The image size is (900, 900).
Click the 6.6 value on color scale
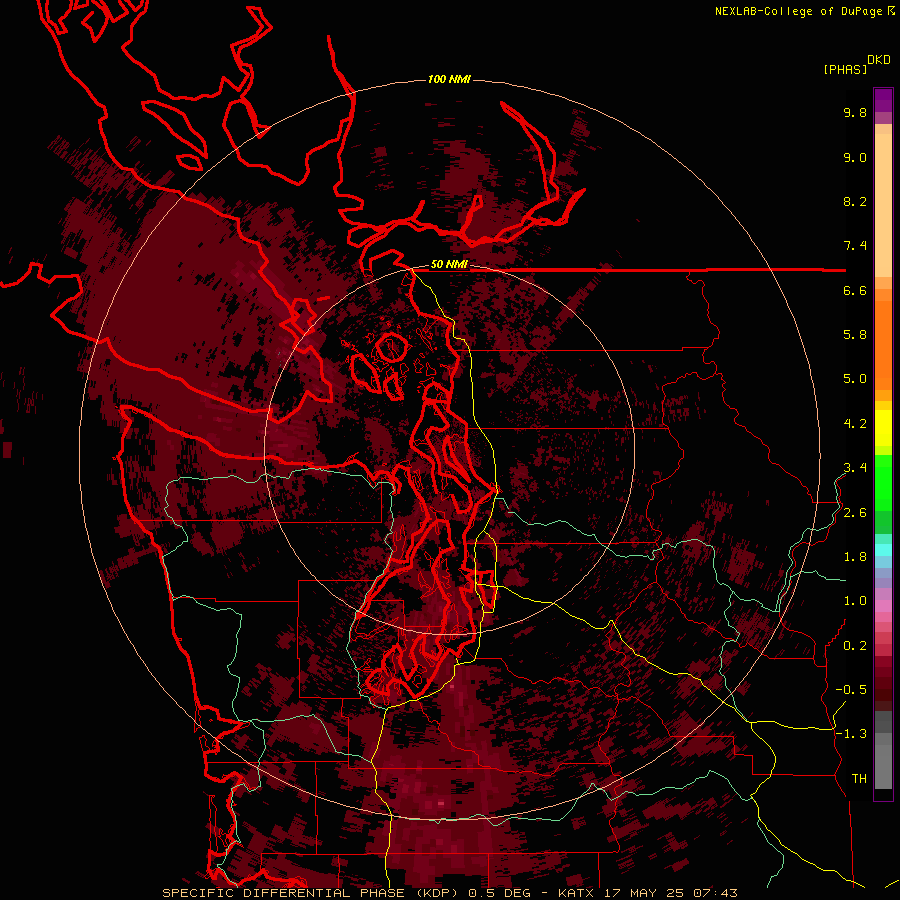[855, 290]
